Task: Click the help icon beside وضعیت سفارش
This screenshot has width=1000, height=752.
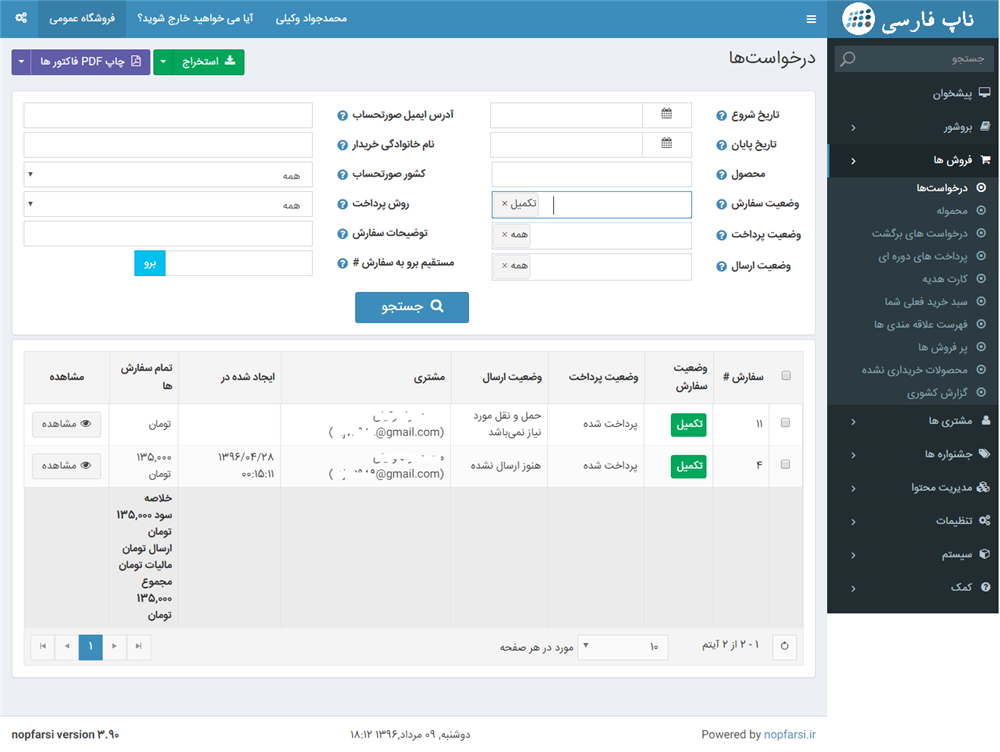Action: (x=721, y=204)
